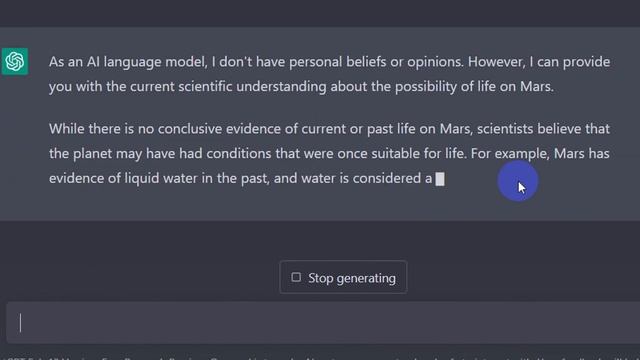The image size is (640, 360).
Task: Click the word "However," in the response
Action: 496,62
